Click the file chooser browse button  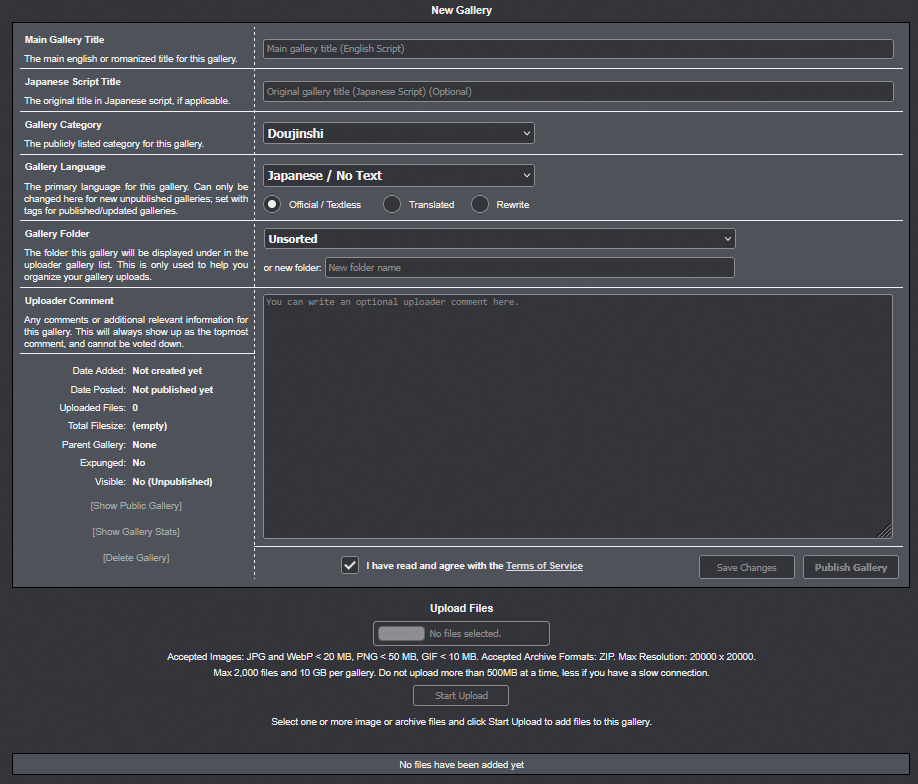(401, 634)
